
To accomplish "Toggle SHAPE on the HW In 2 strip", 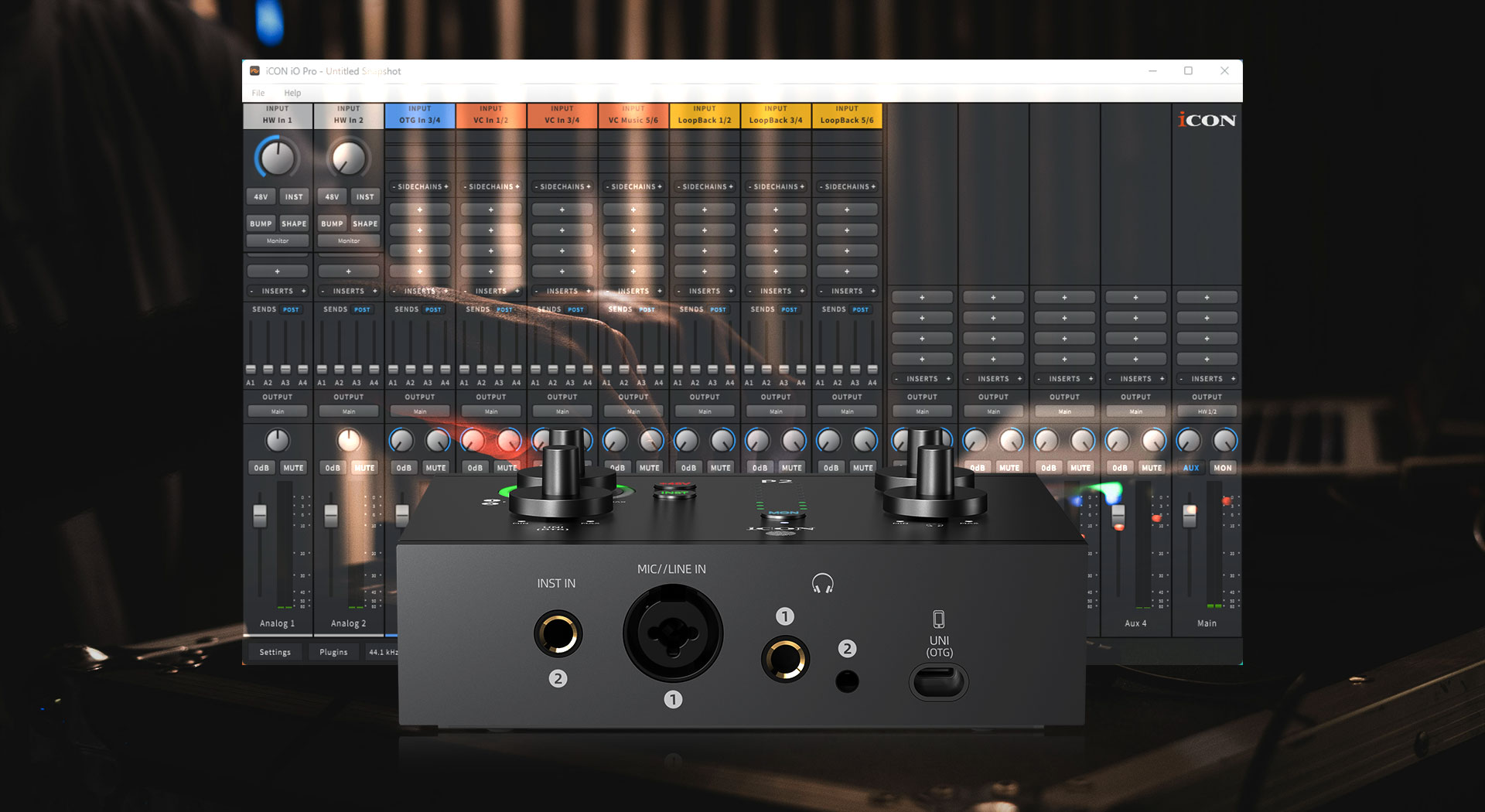I will (x=365, y=223).
